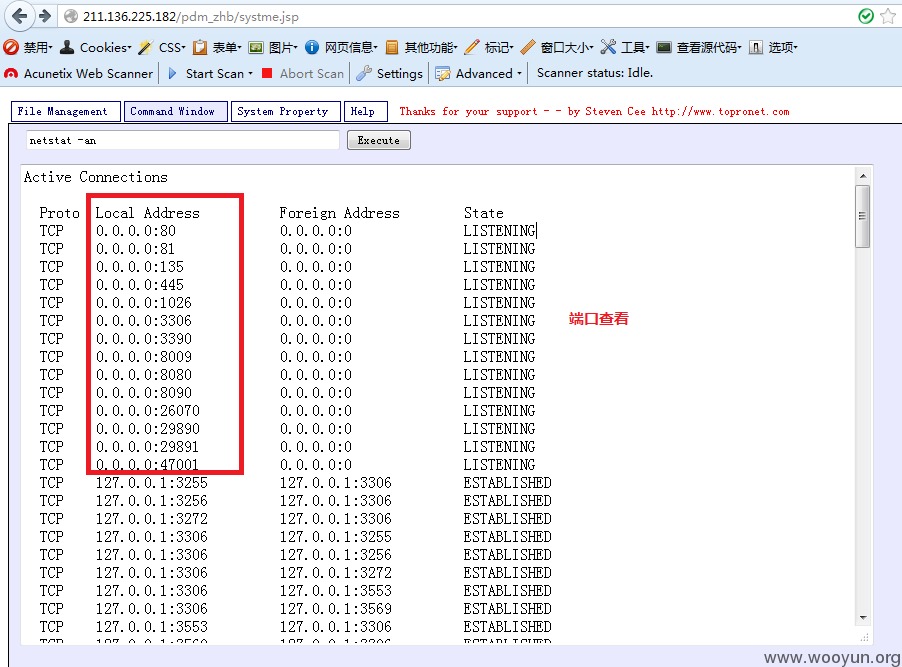Open the 图片 (Images) toolbar menu
The height and width of the screenshot is (667, 902).
tap(282, 47)
